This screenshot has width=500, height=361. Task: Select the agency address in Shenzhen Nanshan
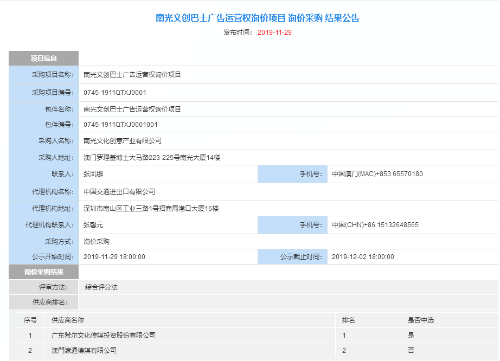(151, 208)
